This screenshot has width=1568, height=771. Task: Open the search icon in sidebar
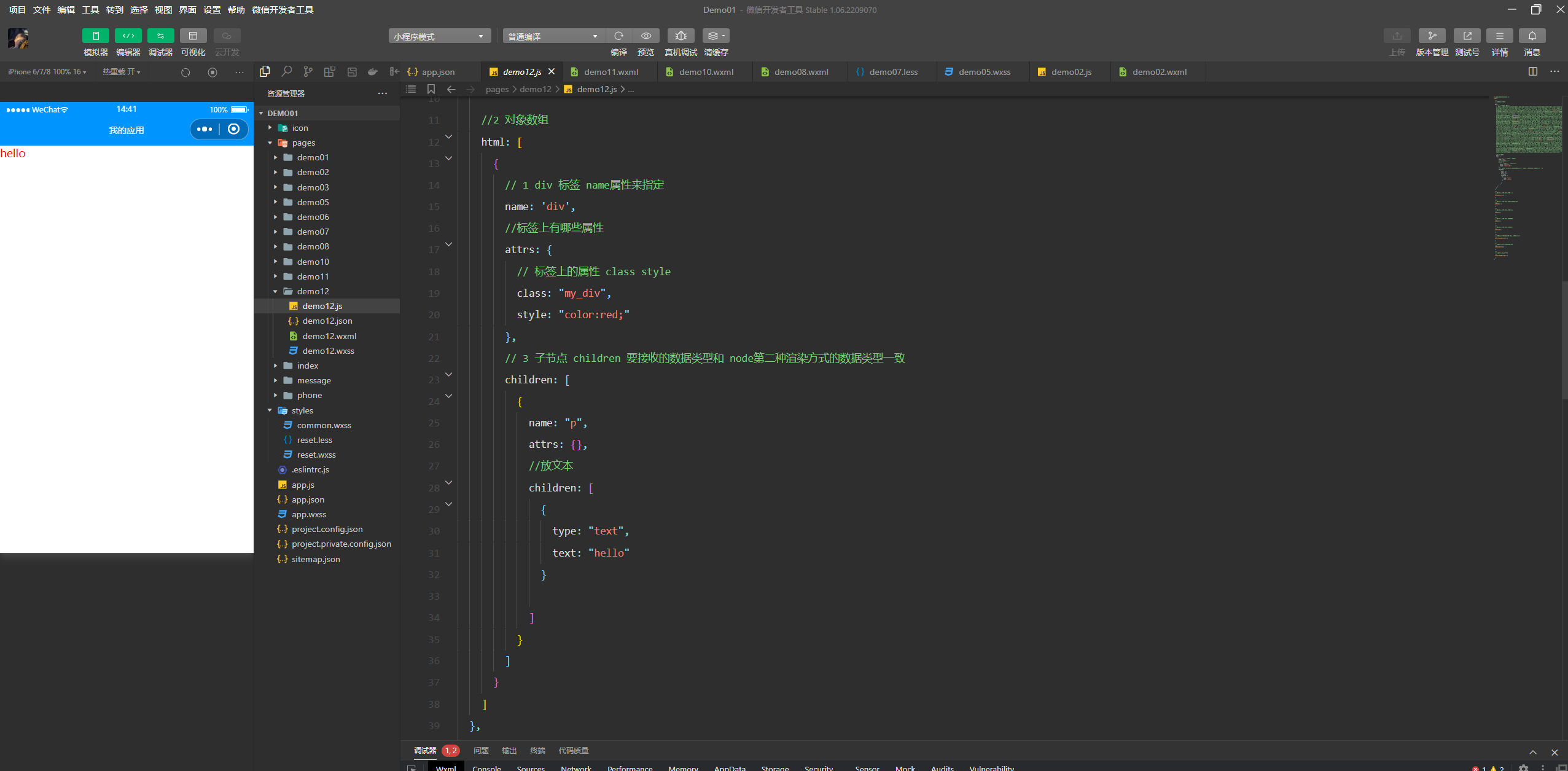(286, 72)
